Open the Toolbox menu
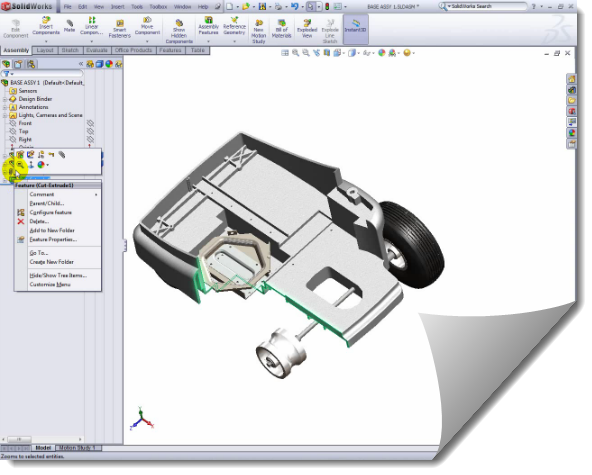592x475 pixels. coord(158,7)
